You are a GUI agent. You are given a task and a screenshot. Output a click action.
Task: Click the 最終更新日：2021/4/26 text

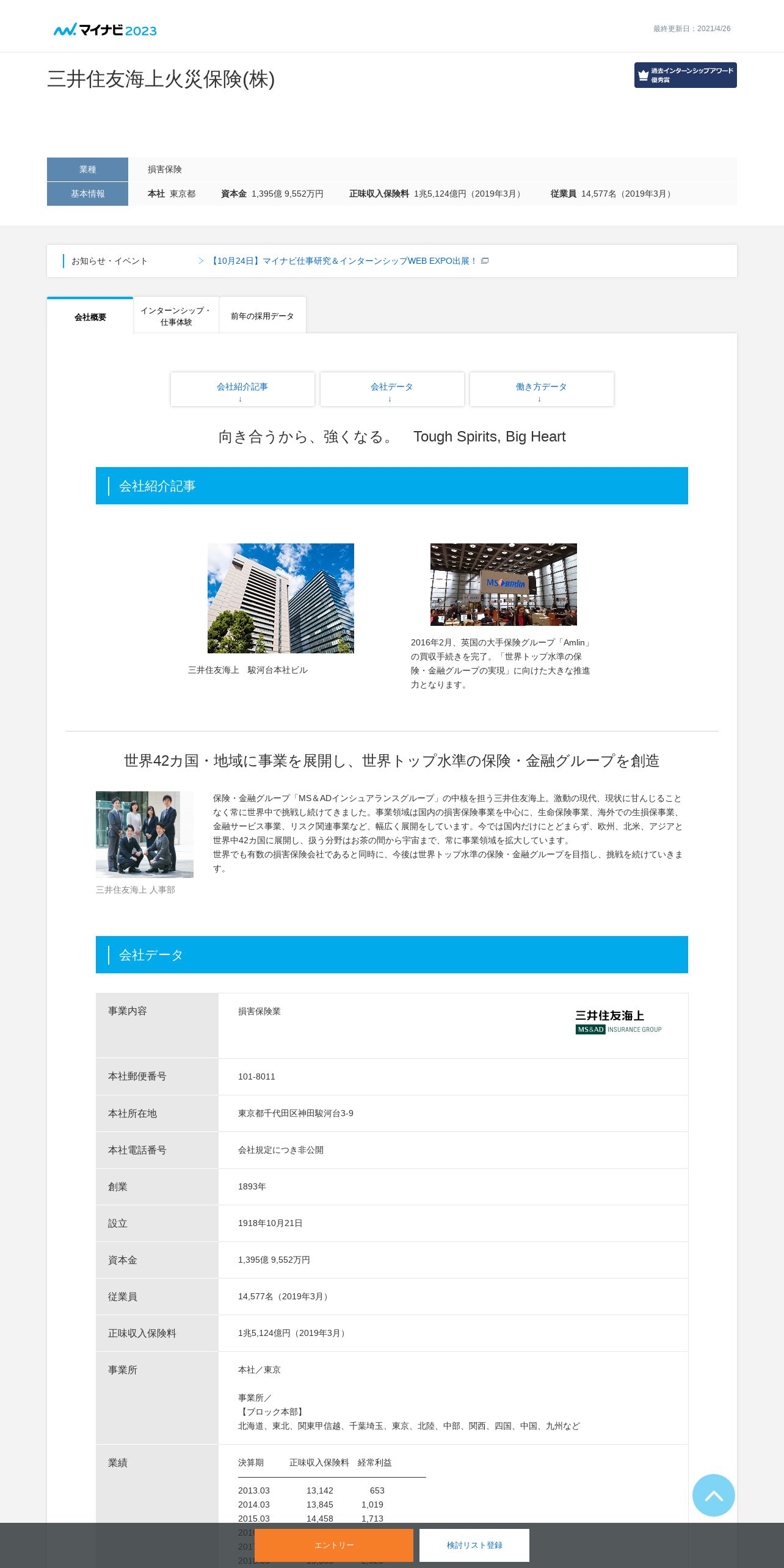[692, 29]
